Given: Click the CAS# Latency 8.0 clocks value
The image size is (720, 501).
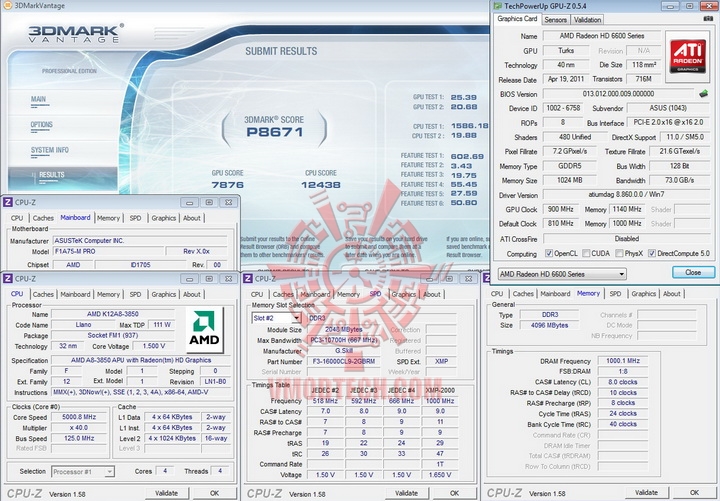Looking at the screenshot, I should [x=623, y=382].
